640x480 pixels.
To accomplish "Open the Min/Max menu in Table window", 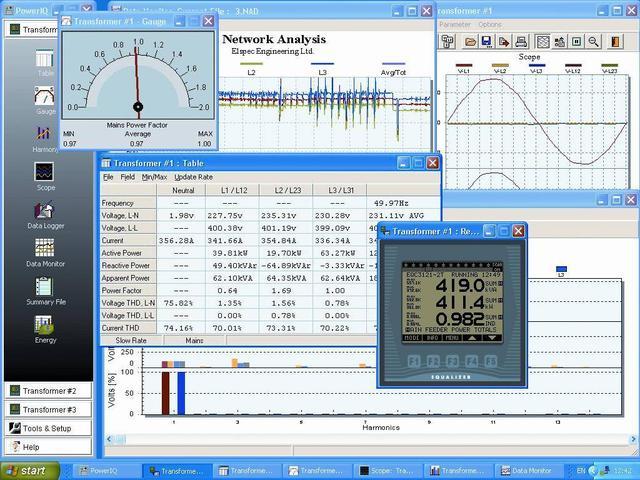I will coord(154,177).
